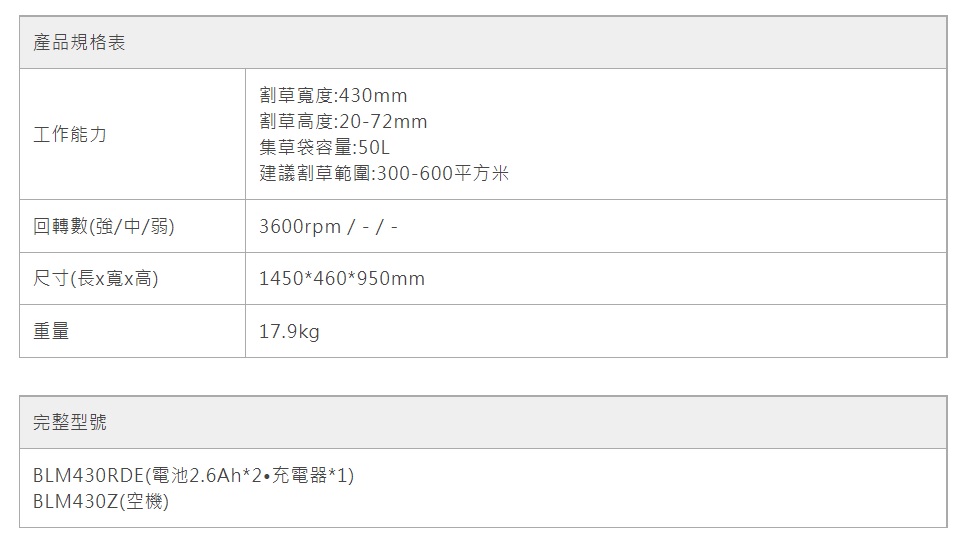Screen dimensions: 967x545
Task: Click the 建議割草範圍 label text
Action: tap(313, 174)
